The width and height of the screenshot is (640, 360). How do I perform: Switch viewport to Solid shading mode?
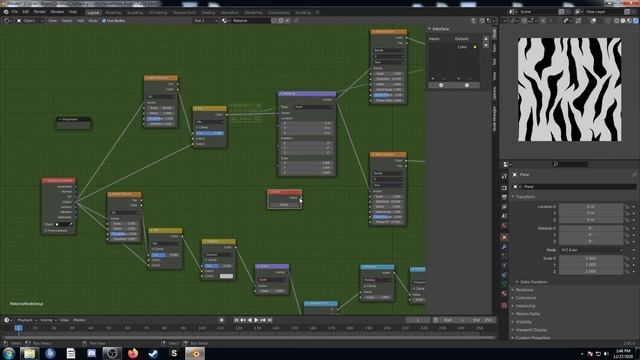coord(623,20)
